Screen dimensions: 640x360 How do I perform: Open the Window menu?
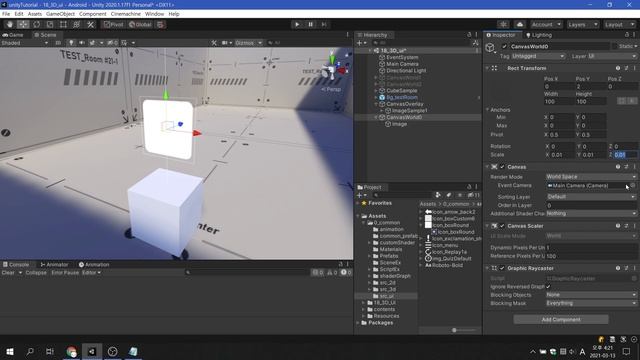[154, 14]
